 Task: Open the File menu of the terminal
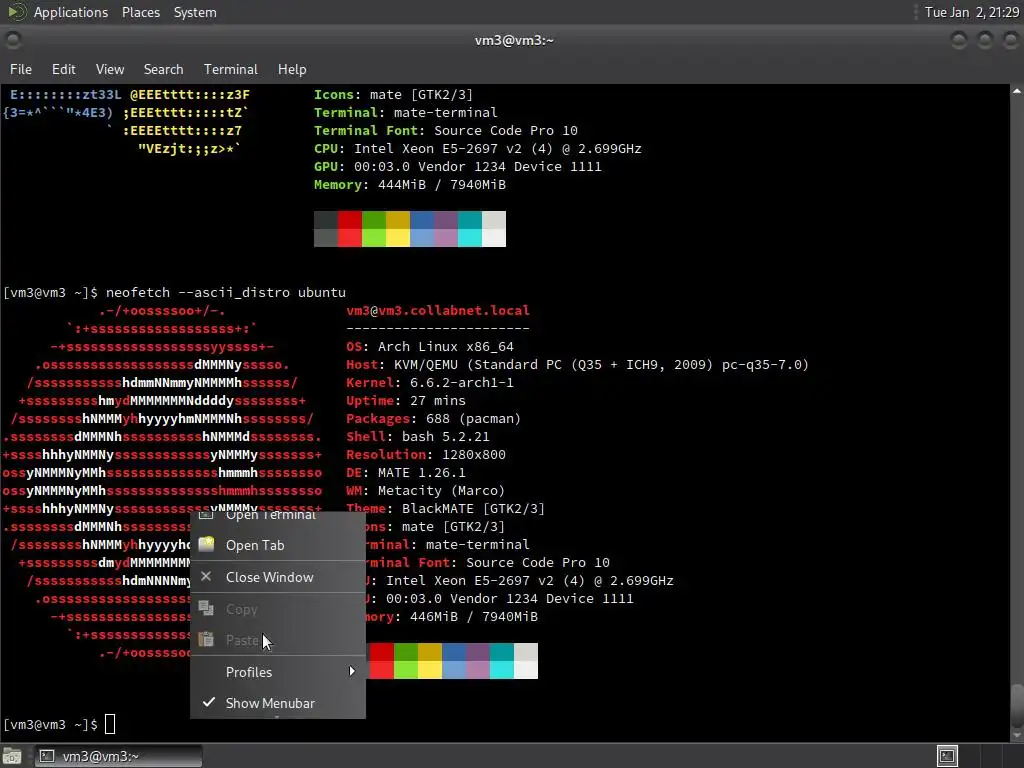(21, 69)
